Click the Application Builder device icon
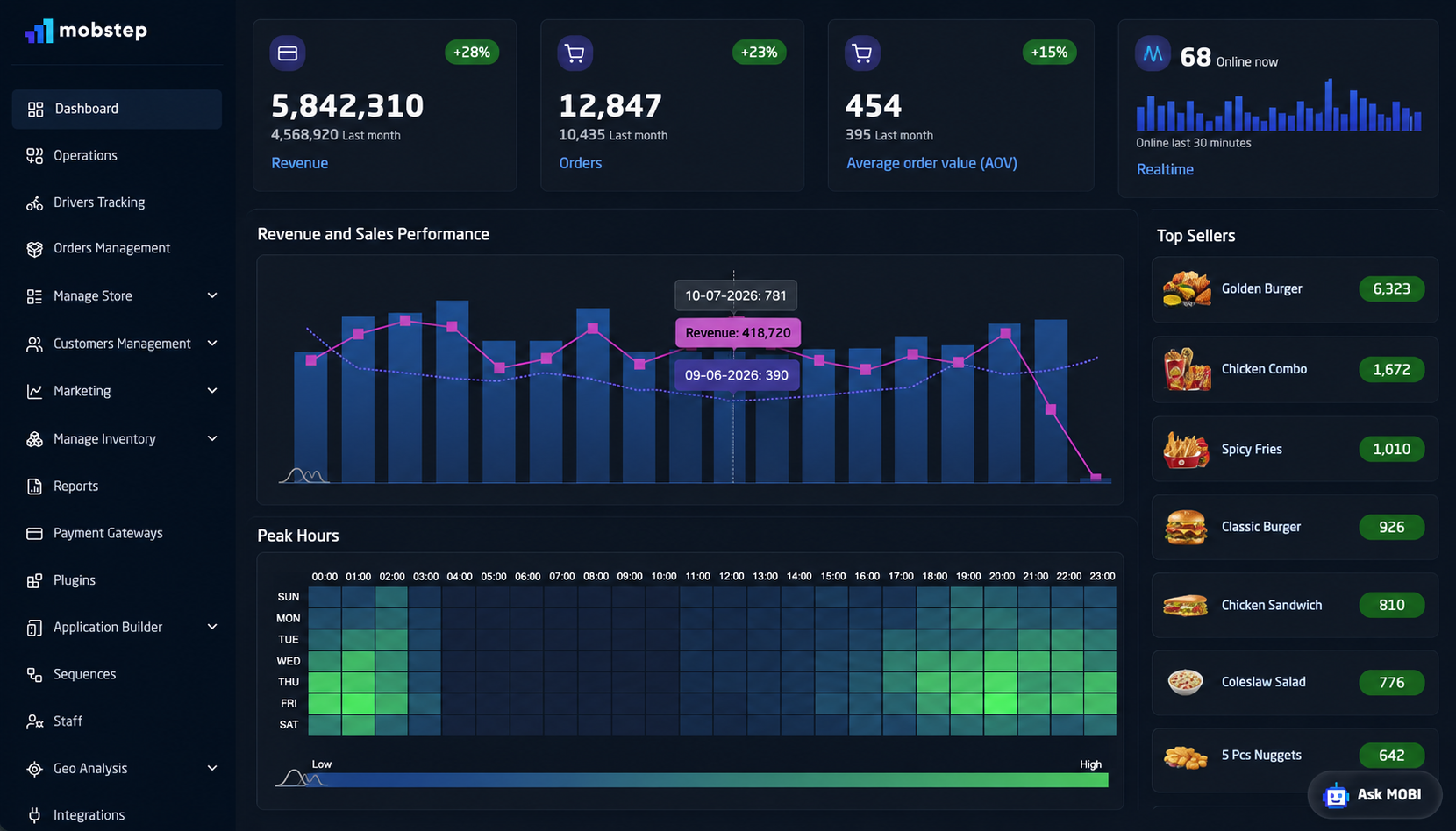1456x831 pixels. [34, 628]
